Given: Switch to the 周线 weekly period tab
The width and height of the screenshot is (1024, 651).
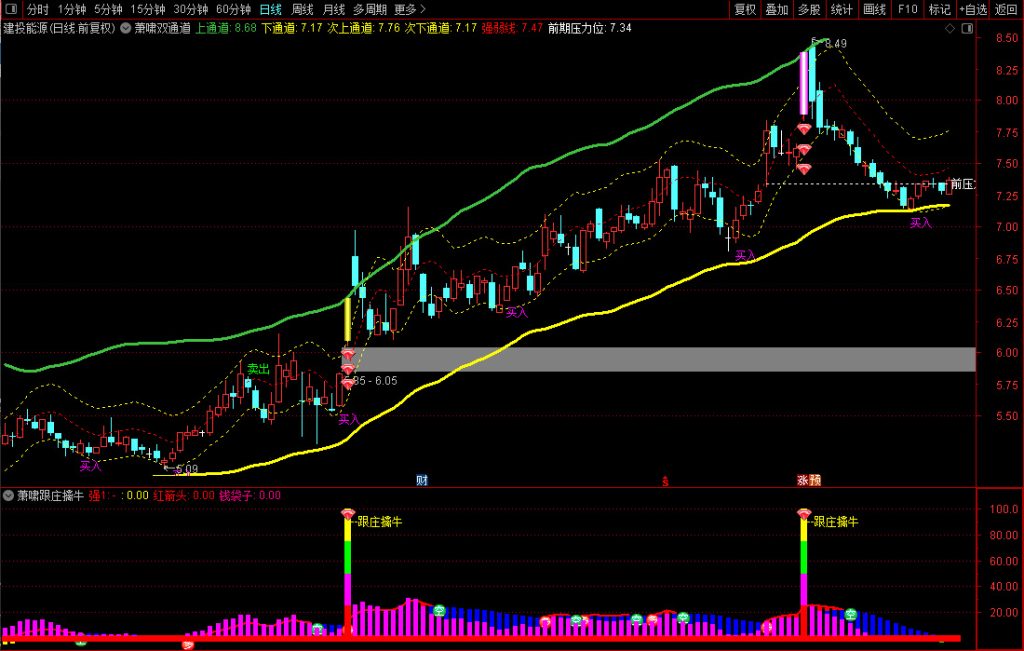Looking at the screenshot, I should coord(302,10).
